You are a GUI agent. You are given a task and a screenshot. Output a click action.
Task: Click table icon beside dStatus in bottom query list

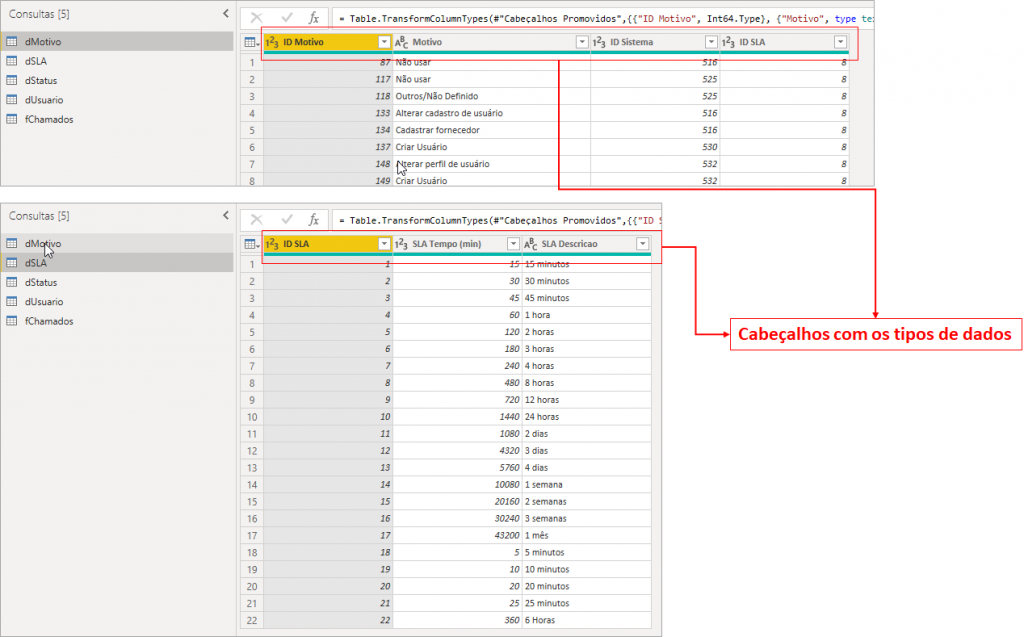point(12,282)
